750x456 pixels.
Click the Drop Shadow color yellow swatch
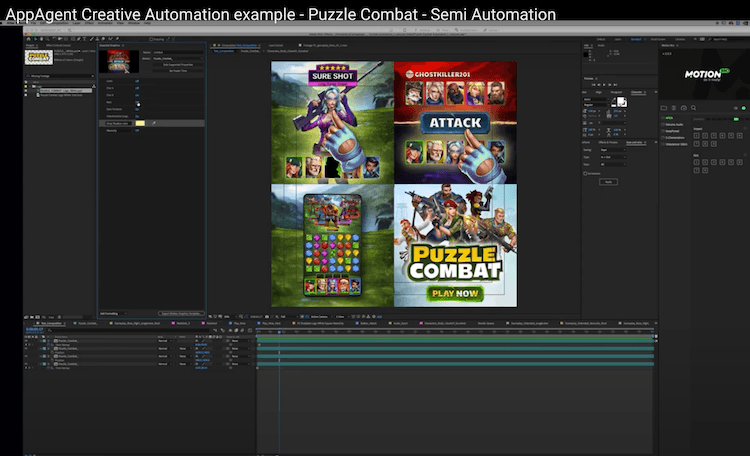point(140,123)
